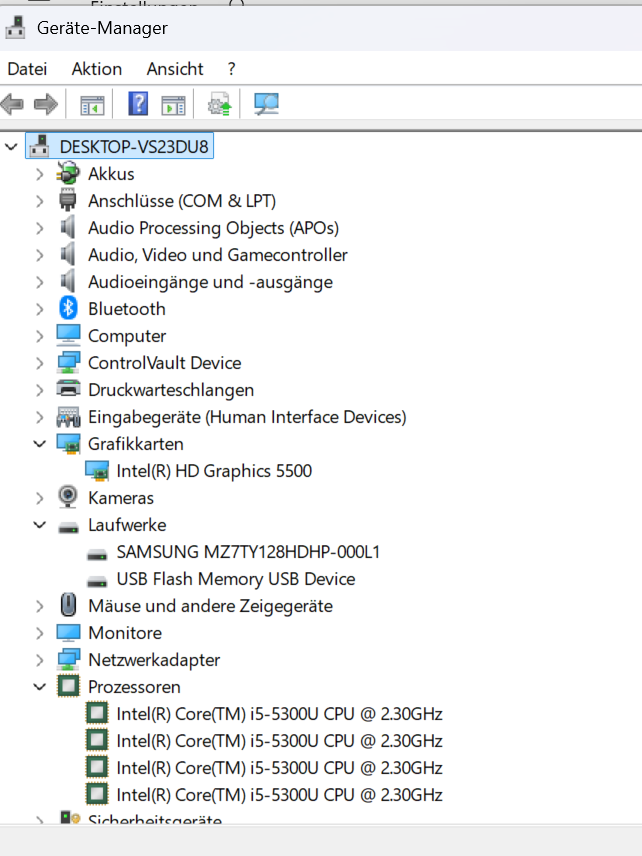Click the SAMSUNG MZ7TY128HDHP drive icon
The height and width of the screenshot is (856, 642).
[x=97, y=555]
